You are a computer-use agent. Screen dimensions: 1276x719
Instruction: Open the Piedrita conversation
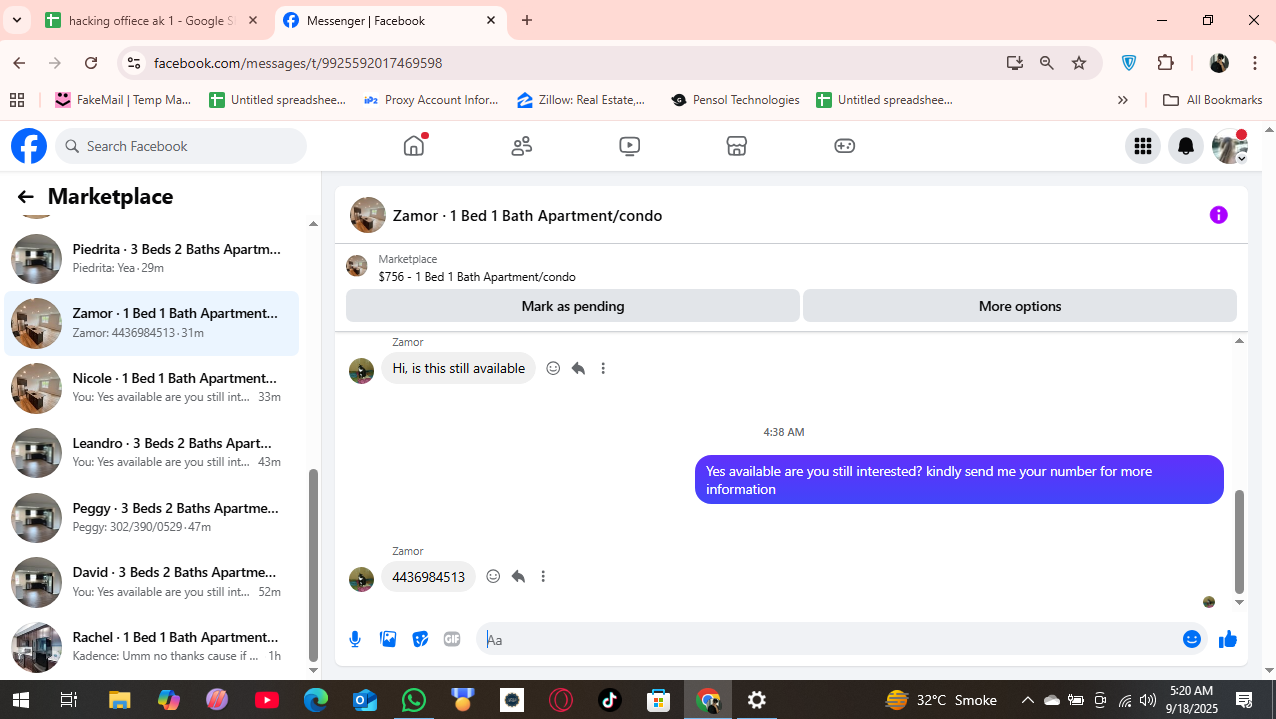point(152,259)
